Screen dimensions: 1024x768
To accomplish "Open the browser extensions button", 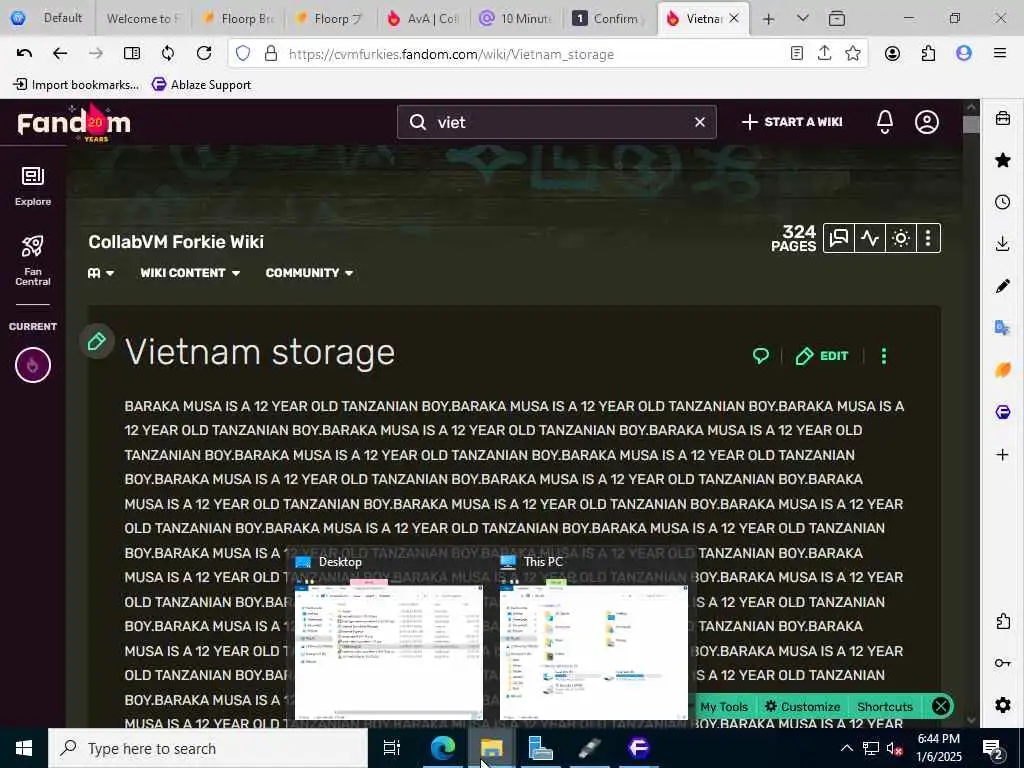I will pyautogui.click(x=928, y=54).
